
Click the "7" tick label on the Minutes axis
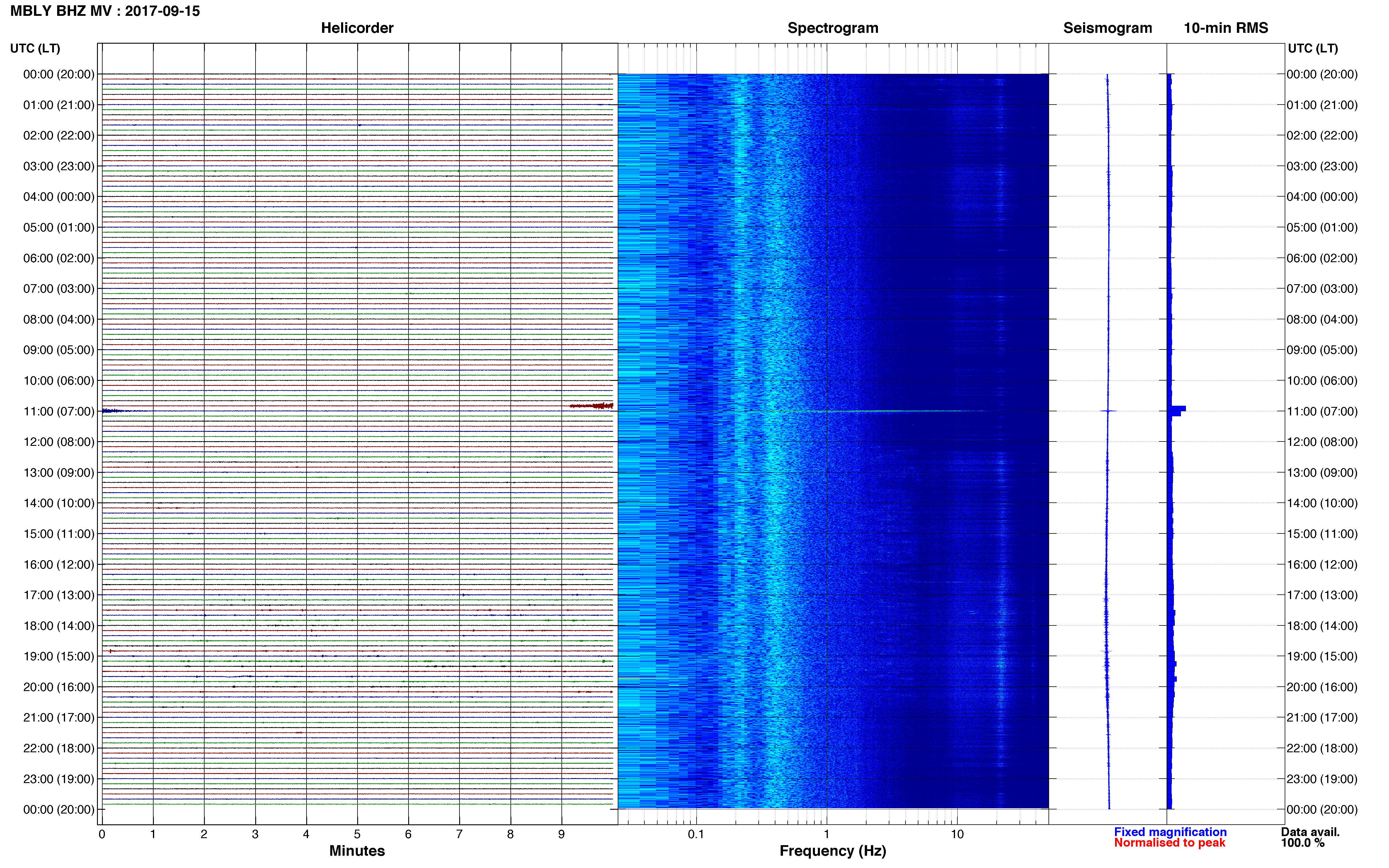459,834
